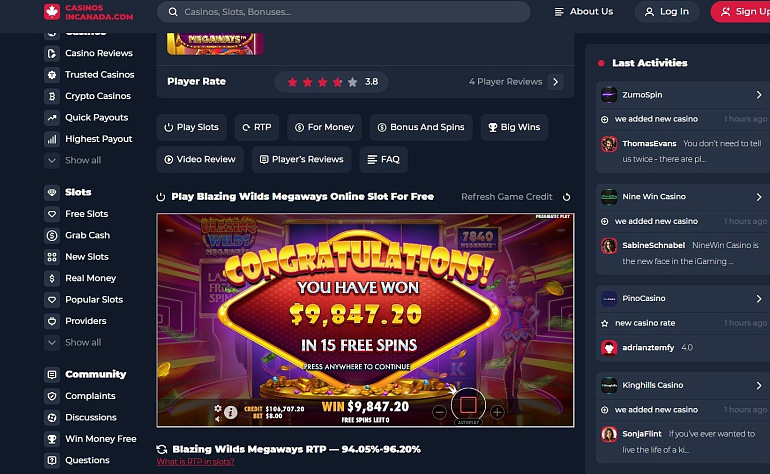Click the search magnifier icon

tap(173, 12)
